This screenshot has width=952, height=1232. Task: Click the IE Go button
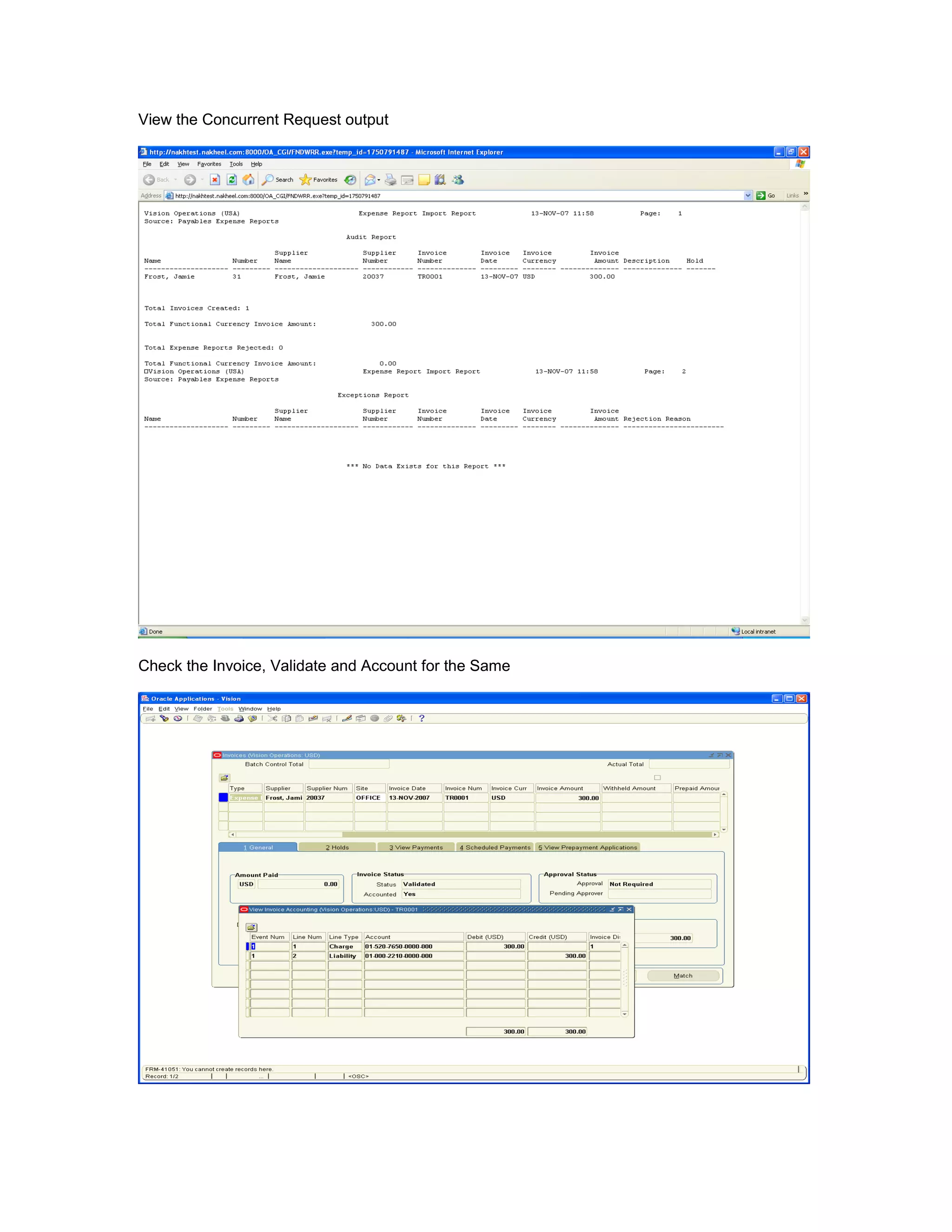tap(766, 196)
